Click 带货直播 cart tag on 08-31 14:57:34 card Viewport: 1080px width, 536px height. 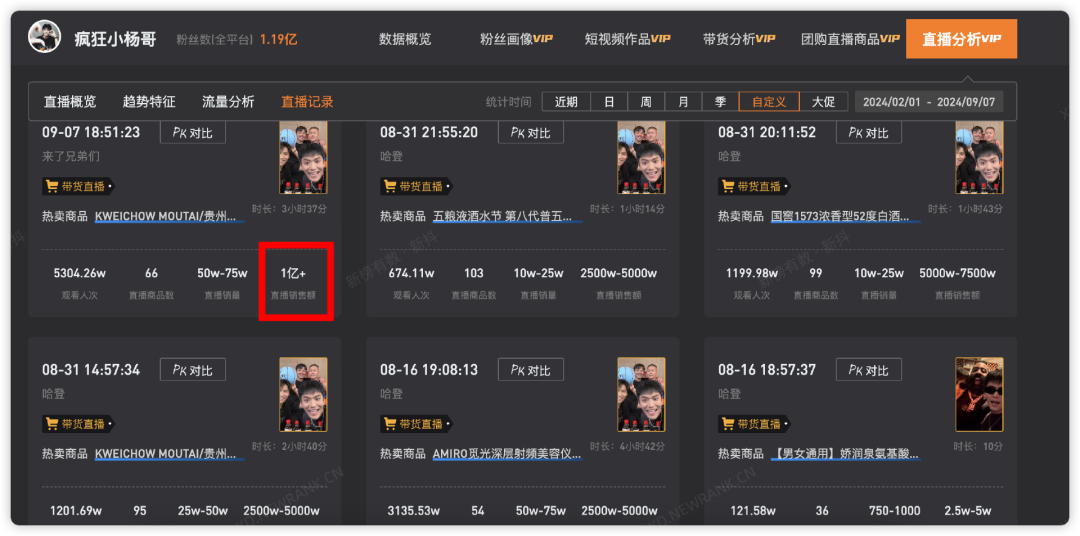(78, 424)
